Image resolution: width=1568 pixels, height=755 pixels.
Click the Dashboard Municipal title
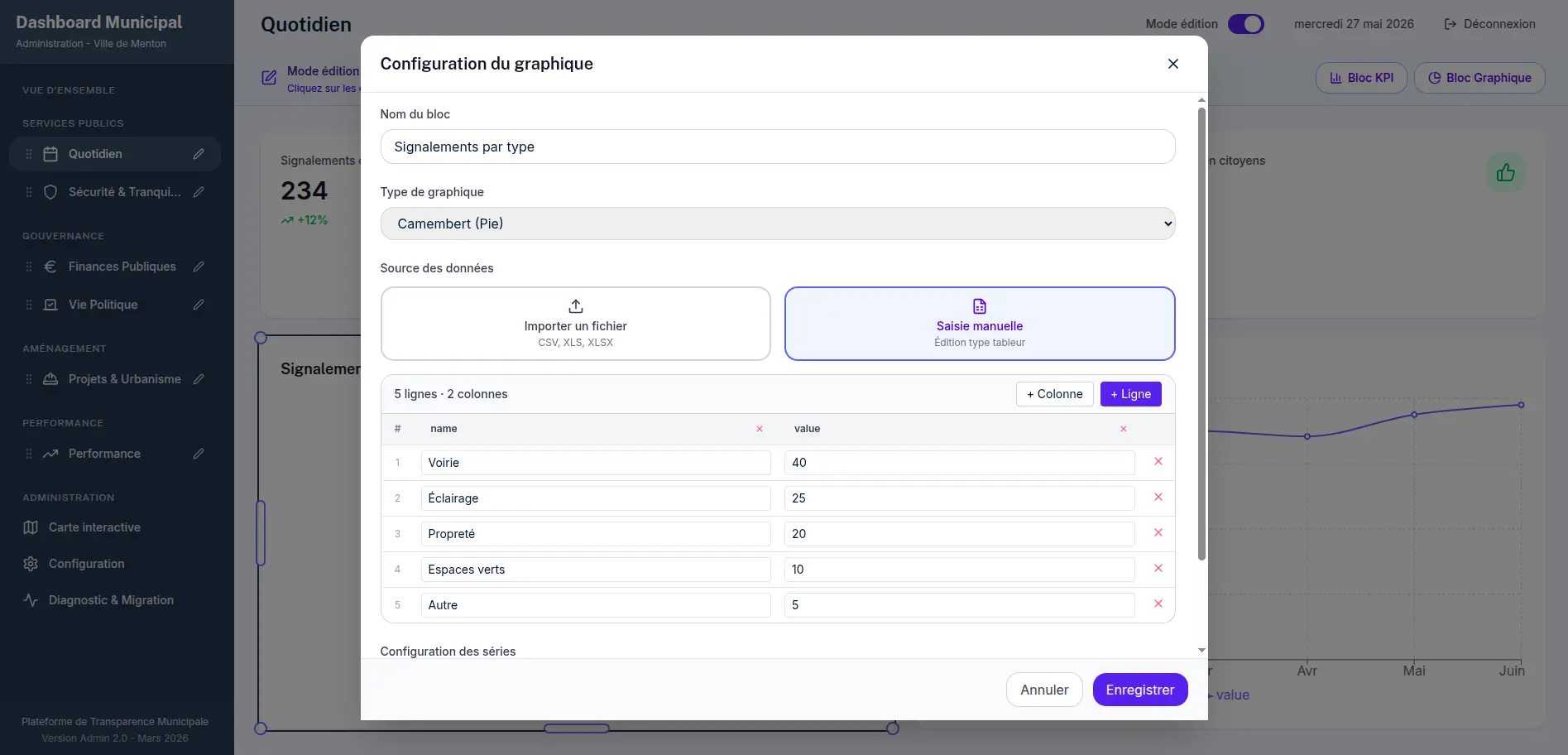[99, 22]
